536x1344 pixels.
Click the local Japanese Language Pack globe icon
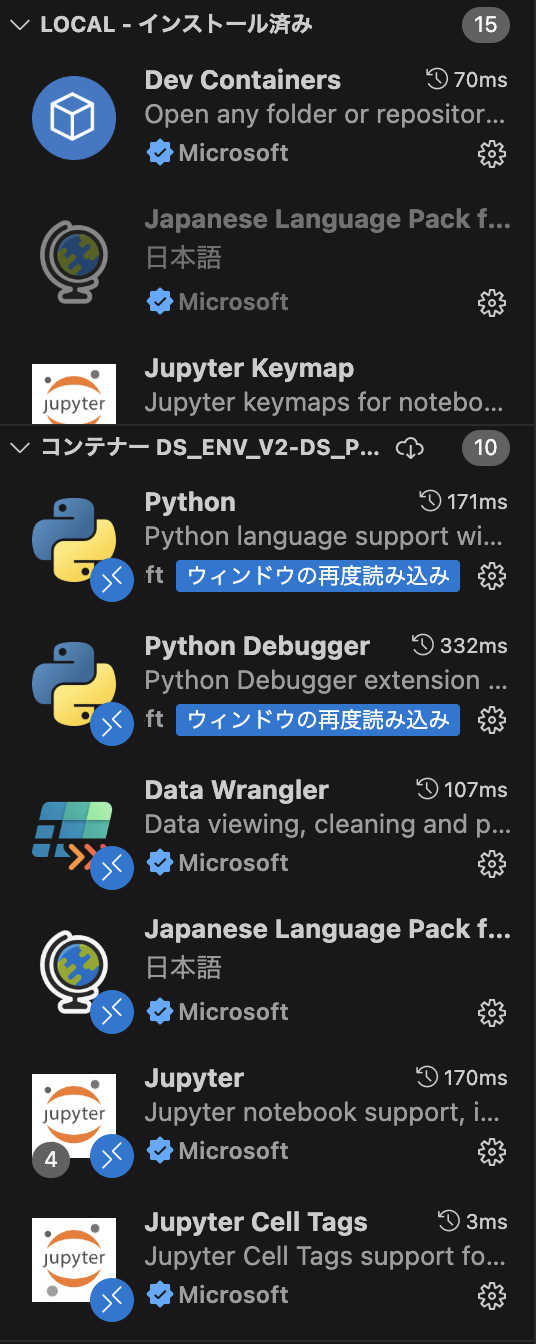coord(74,260)
